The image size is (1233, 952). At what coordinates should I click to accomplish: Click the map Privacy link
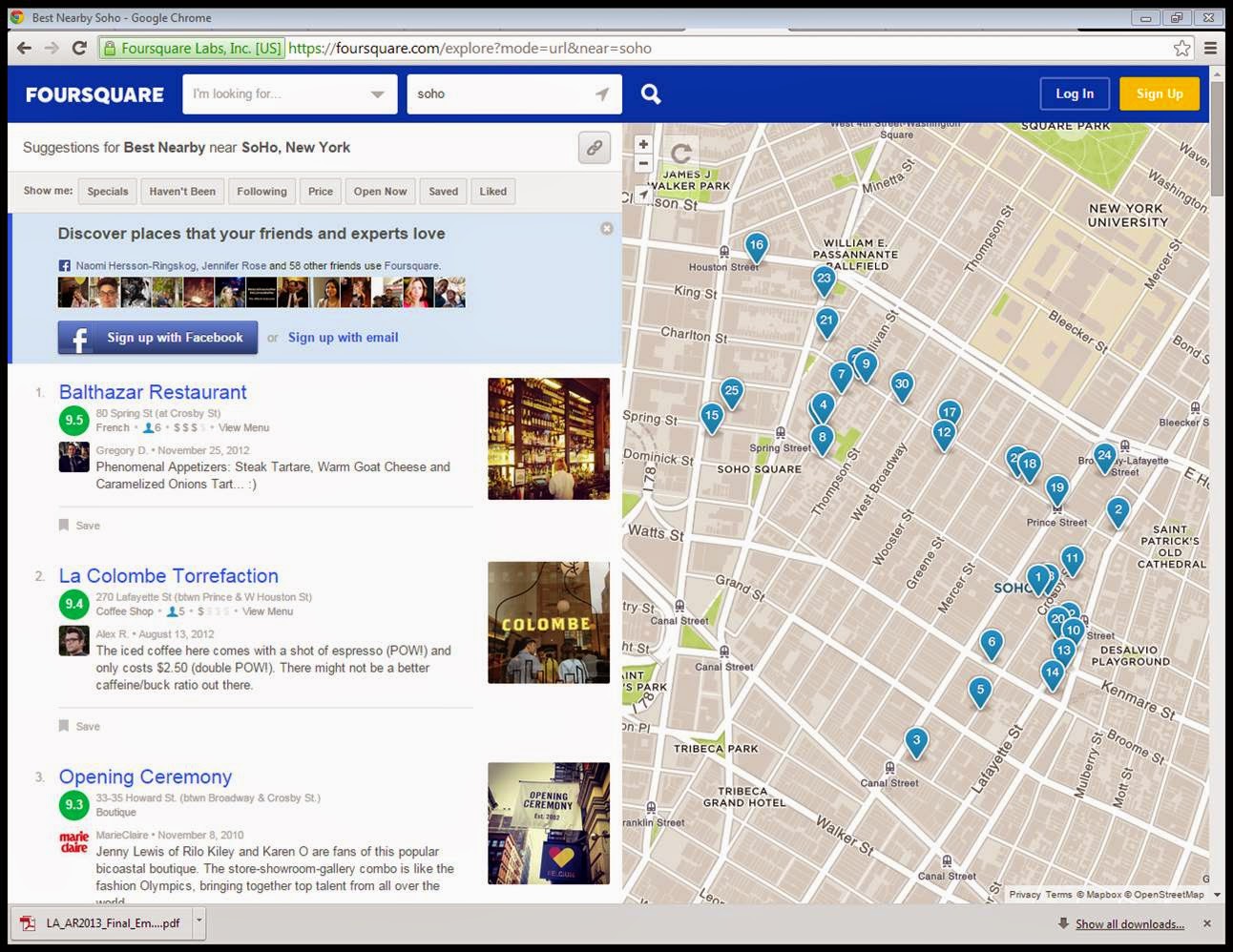tap(1025, 895)
